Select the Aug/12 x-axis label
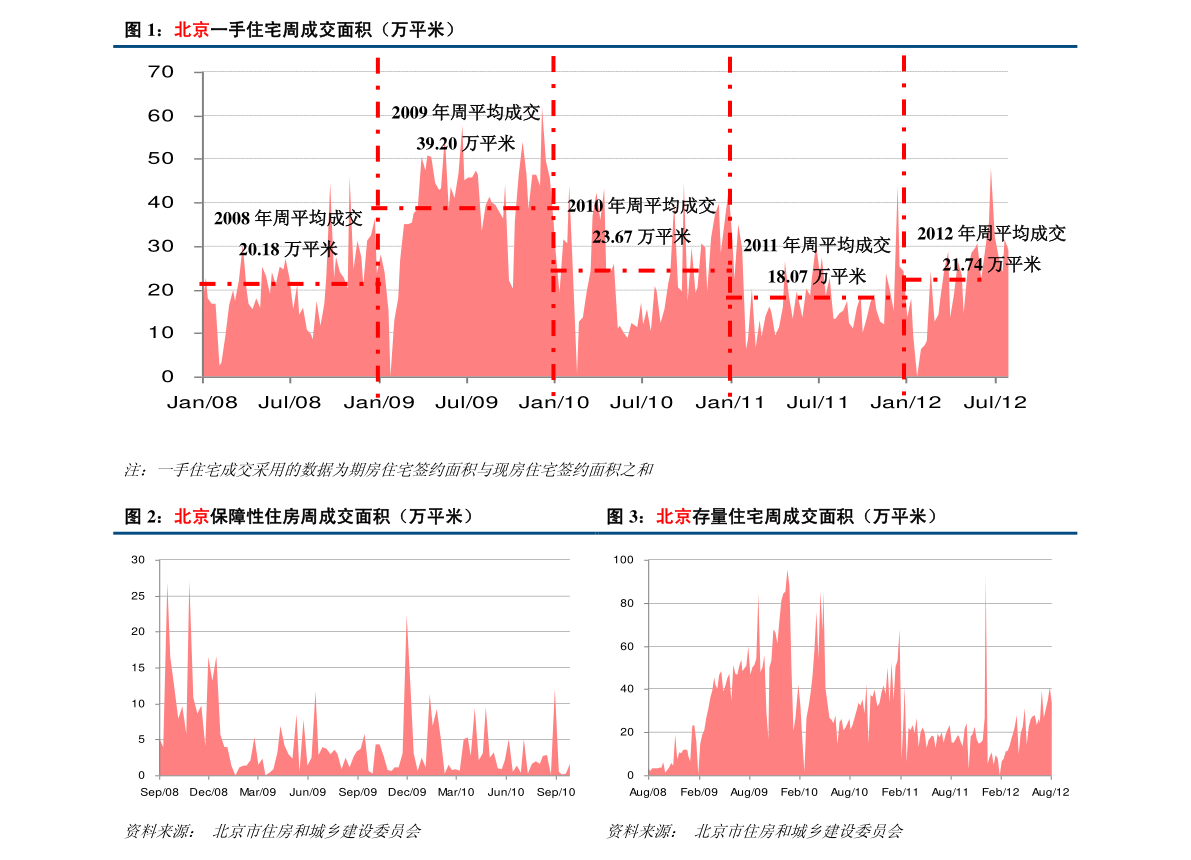 (x=1050, y=792)
